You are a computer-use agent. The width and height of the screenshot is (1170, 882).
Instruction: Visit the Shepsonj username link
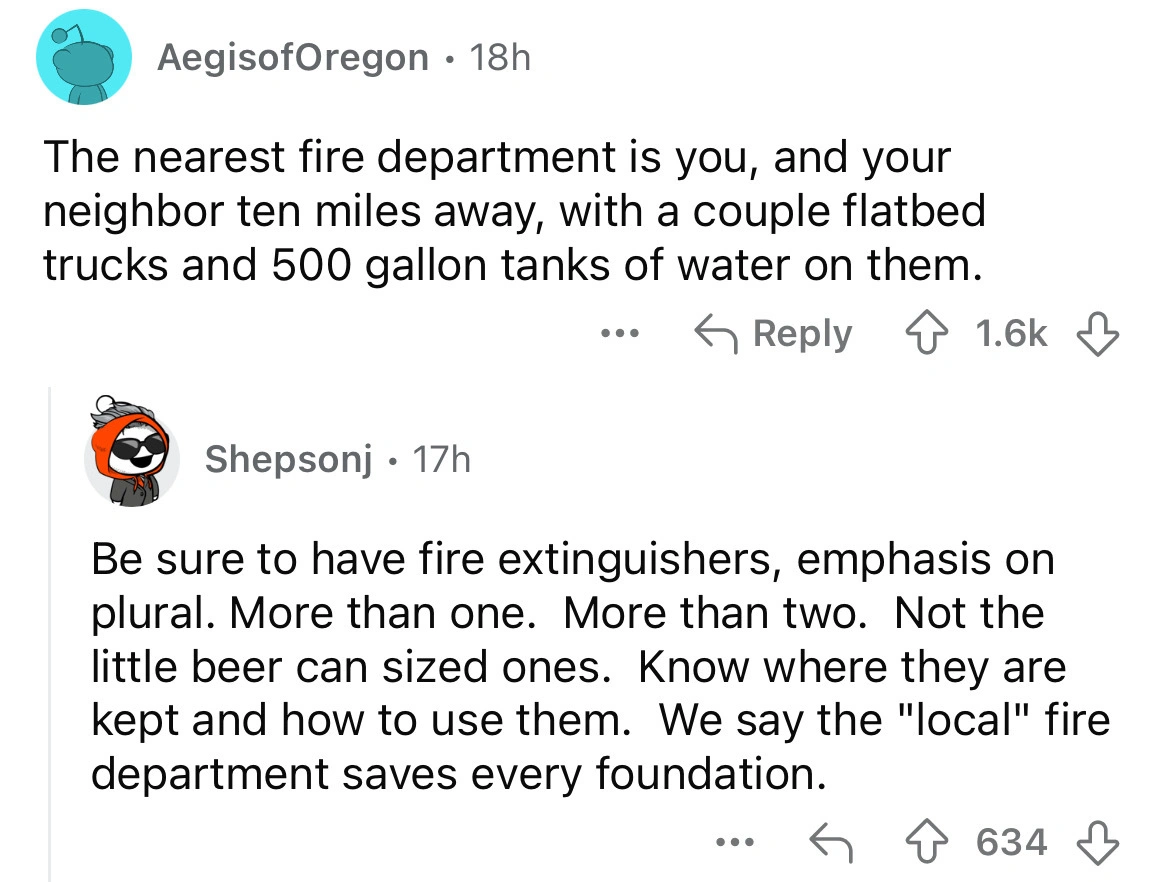[x=289, y=459]
